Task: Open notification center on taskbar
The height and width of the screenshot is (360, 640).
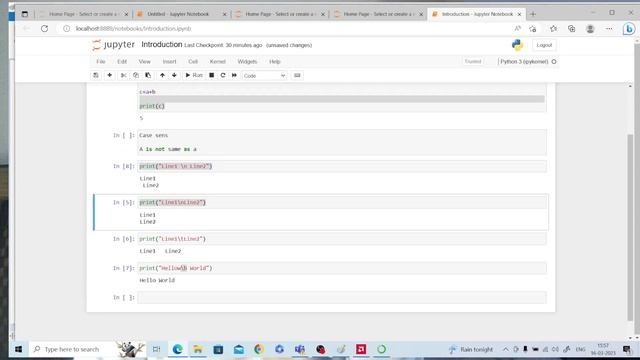Action: (x=627, y=349)
